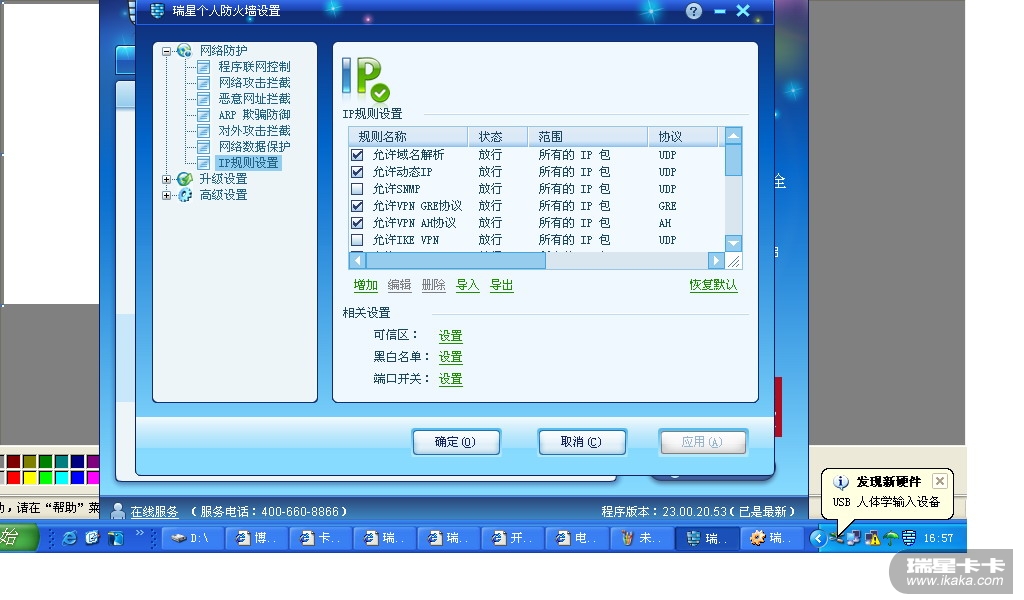Select IP规则设置 in the tree
The width and height of the screenshot is (1024, 600).
(248, 163)
